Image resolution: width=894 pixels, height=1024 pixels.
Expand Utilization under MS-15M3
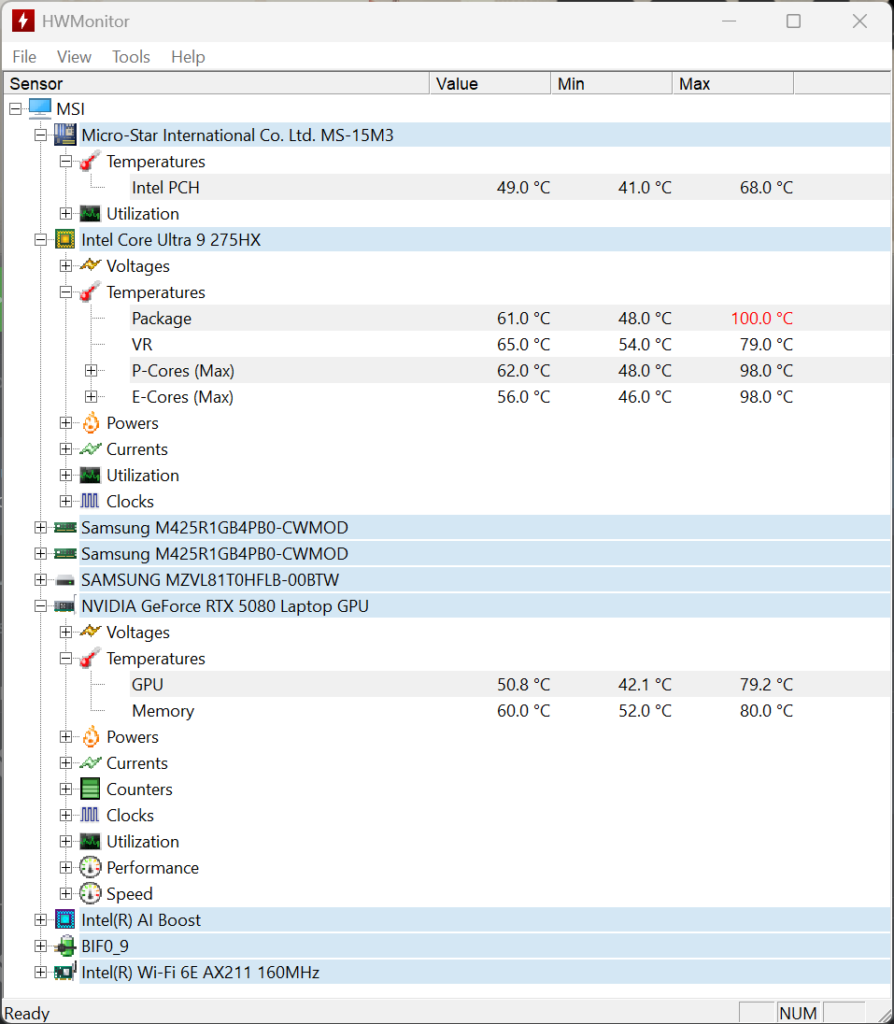click(66, 214)
